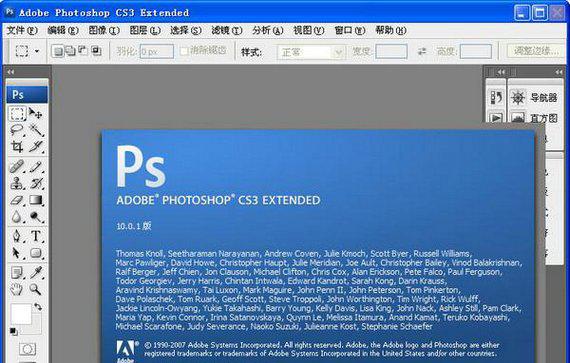Select the Crop tool
The width and height of the screenshot is (570, 363).
point(17,146)
